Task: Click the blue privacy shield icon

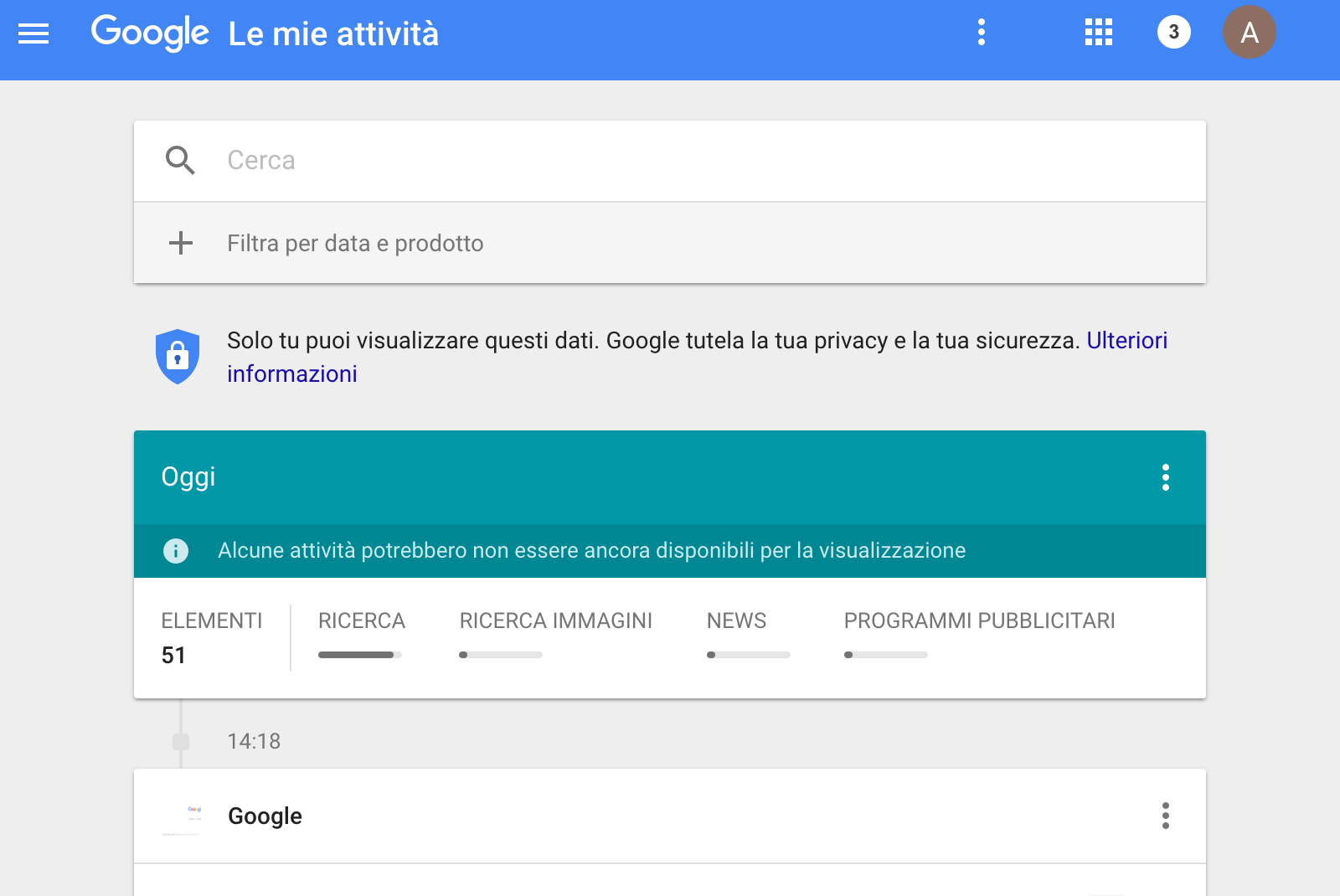Action: click(x=178, y=357)
